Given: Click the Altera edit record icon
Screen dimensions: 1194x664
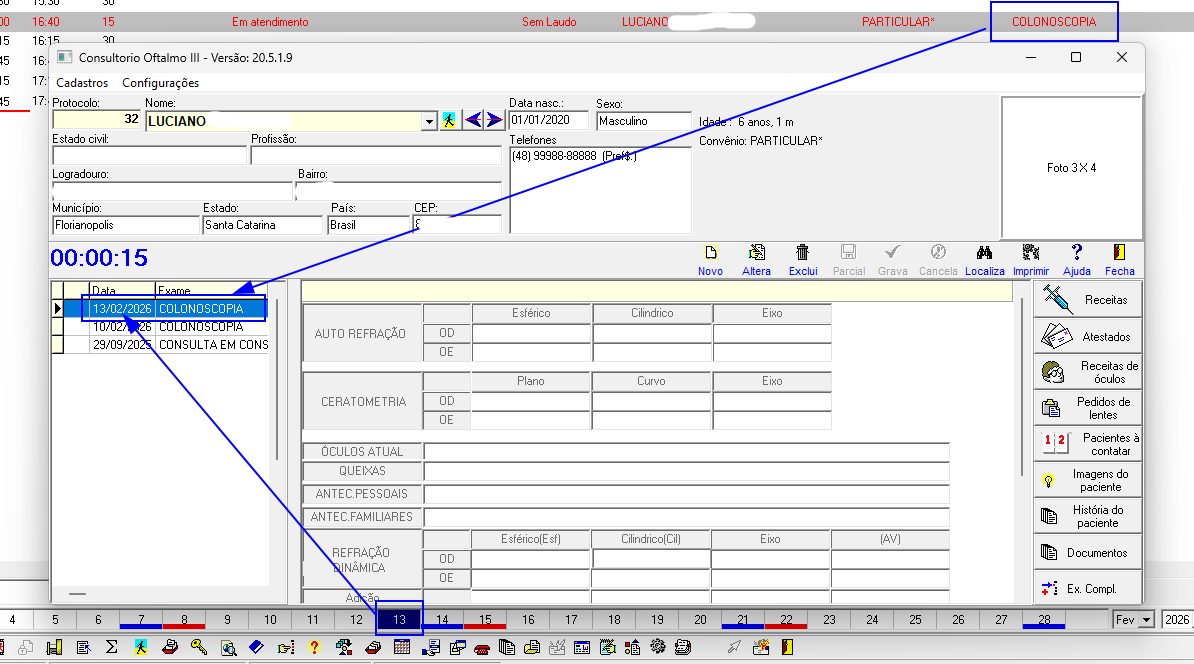Looking at the screenshot, I should [756, 253].
